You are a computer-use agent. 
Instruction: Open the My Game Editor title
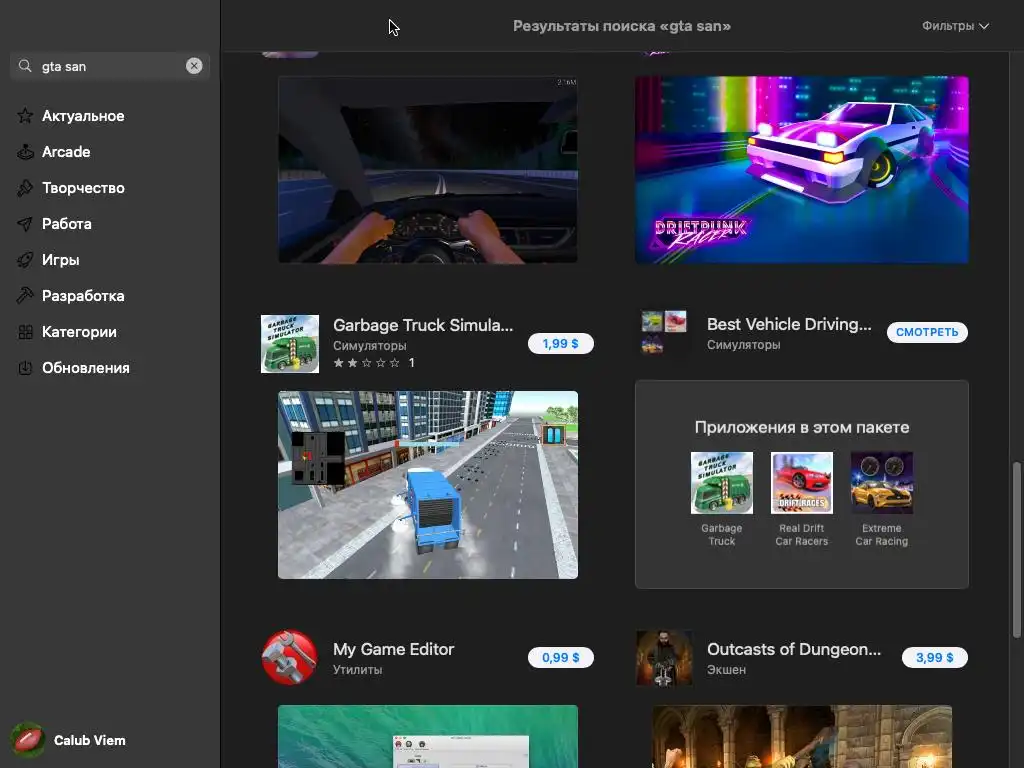(x=393, y=649)
